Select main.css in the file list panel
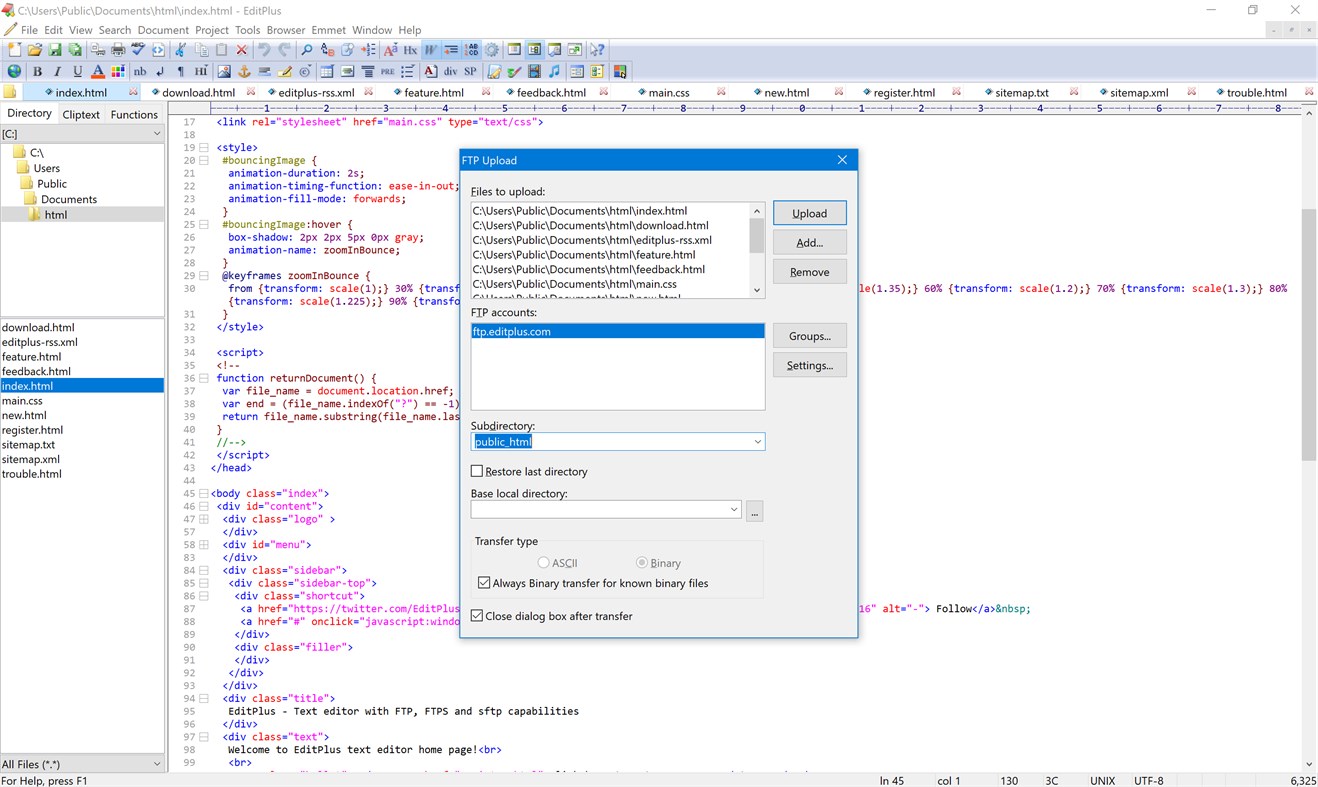 coord(22,401)
